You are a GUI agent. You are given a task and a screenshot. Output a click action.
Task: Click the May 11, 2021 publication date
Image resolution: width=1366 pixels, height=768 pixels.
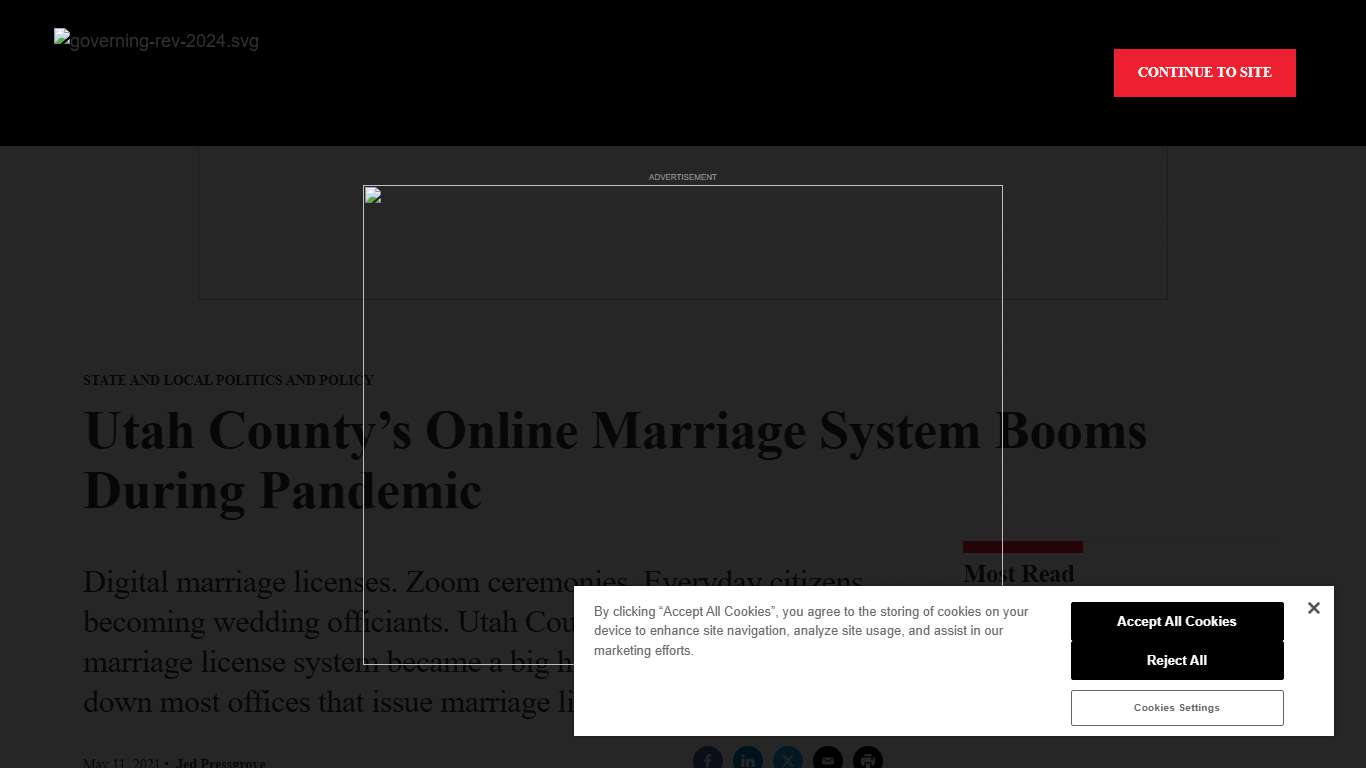(x=121, y=763)
